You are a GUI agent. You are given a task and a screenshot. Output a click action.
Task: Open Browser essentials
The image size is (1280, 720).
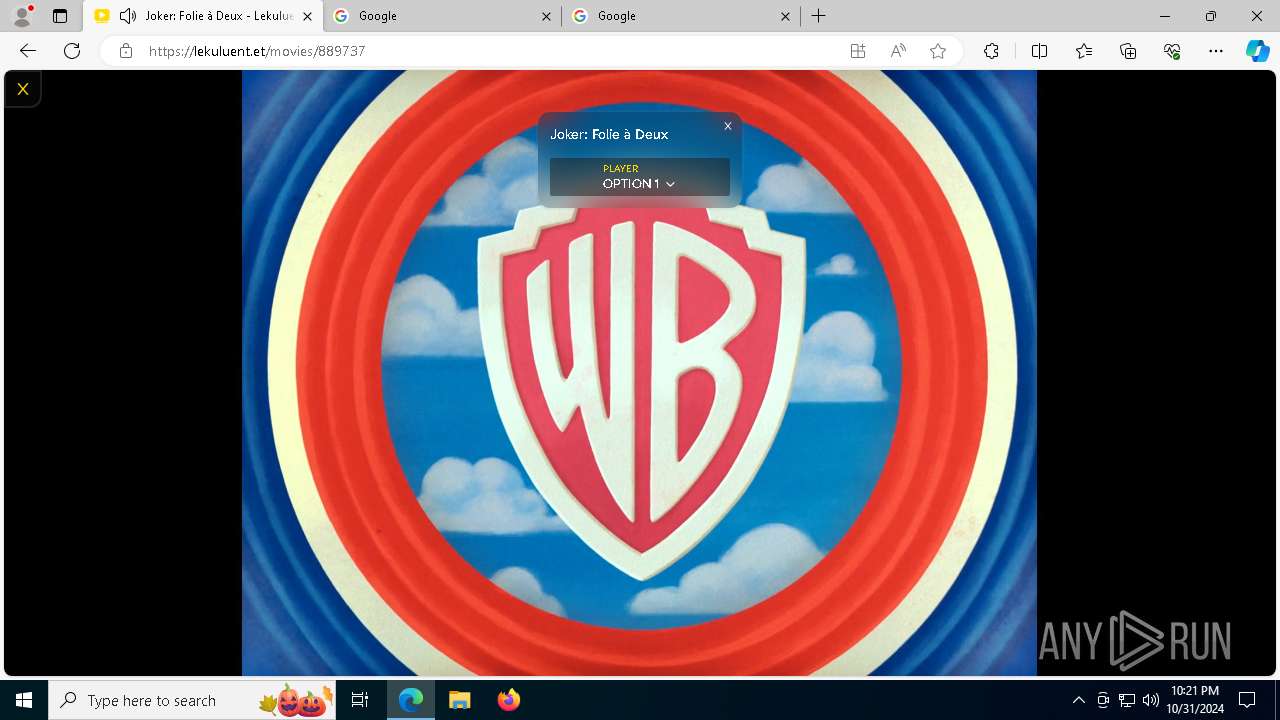pos(1172,51)
